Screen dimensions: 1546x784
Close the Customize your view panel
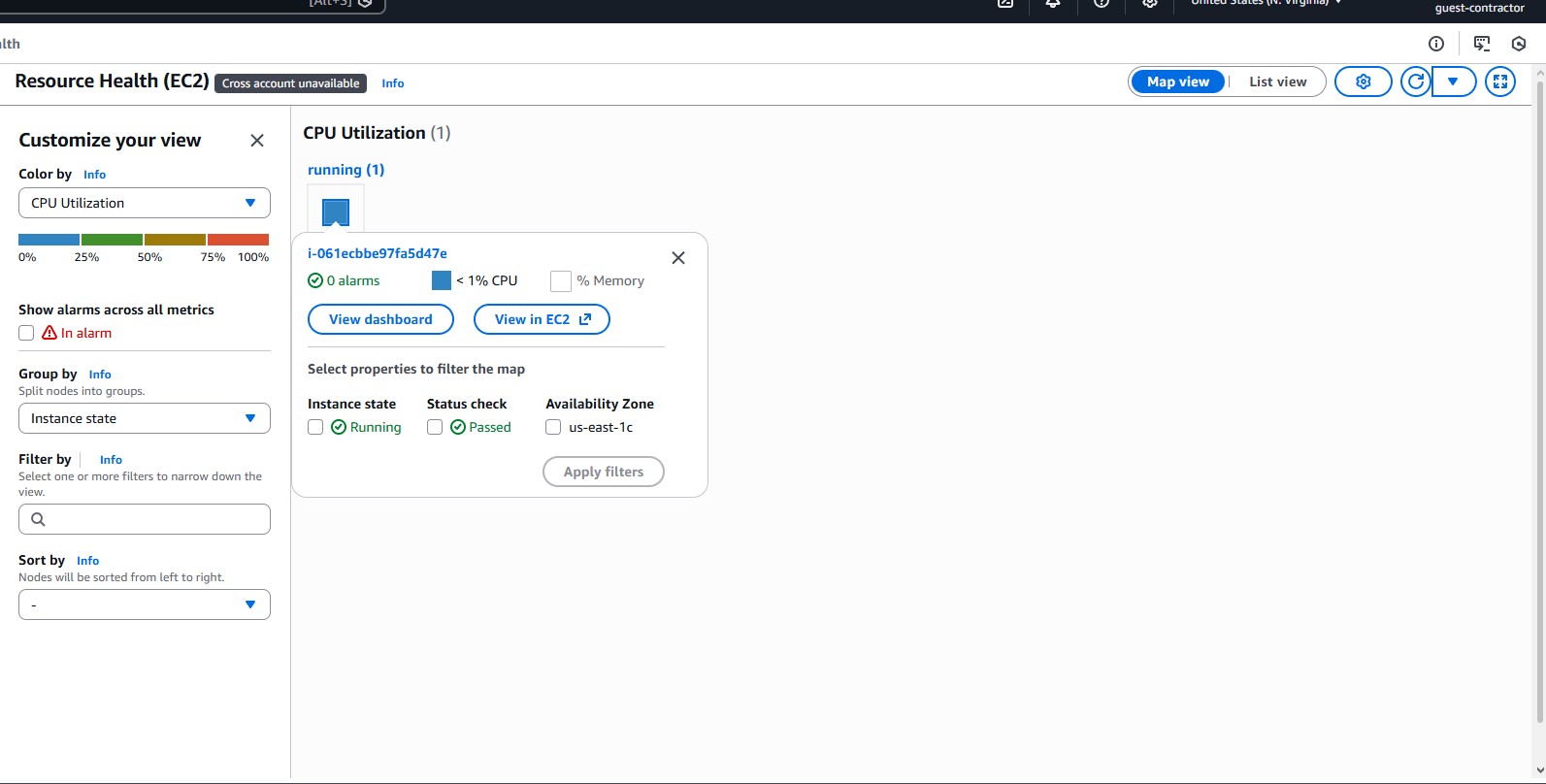[x=257, y=141]
